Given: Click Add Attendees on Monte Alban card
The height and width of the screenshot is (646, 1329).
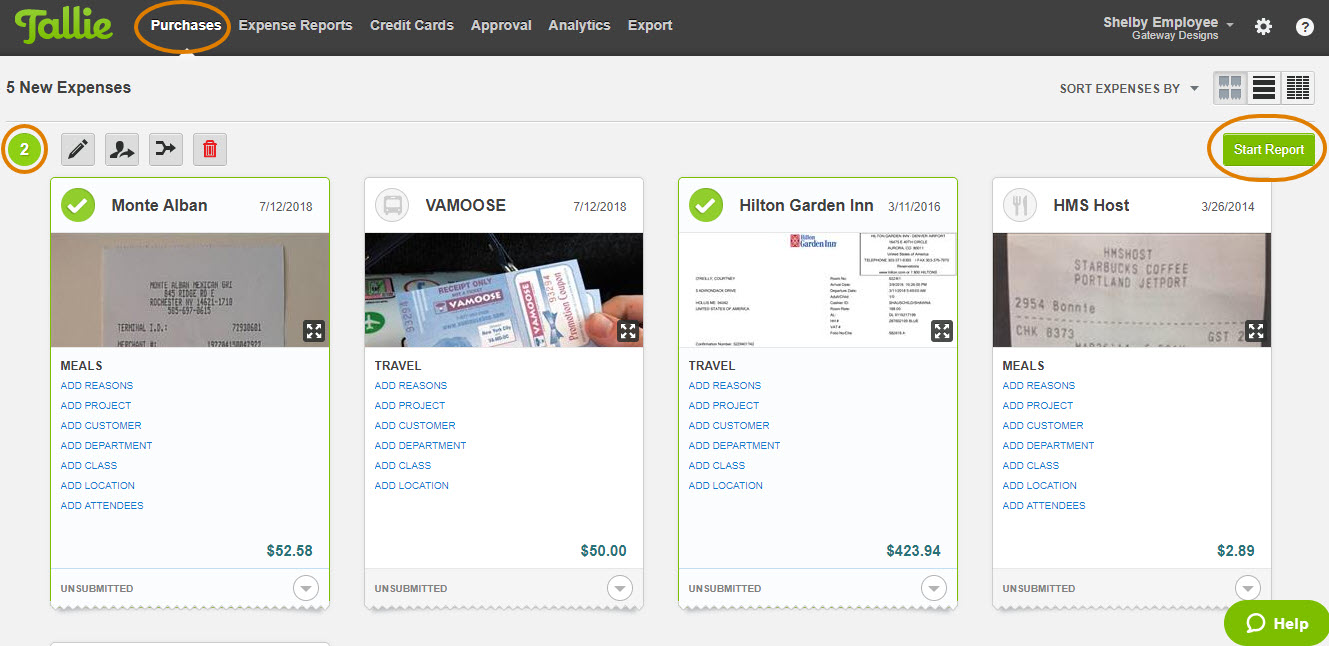Looking at the screenshot, I should (x=102, y=506).
